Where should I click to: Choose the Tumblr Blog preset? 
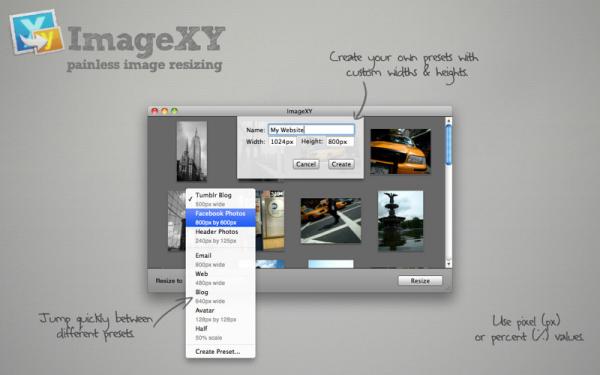pyautogui.click(x=220, y=199)
